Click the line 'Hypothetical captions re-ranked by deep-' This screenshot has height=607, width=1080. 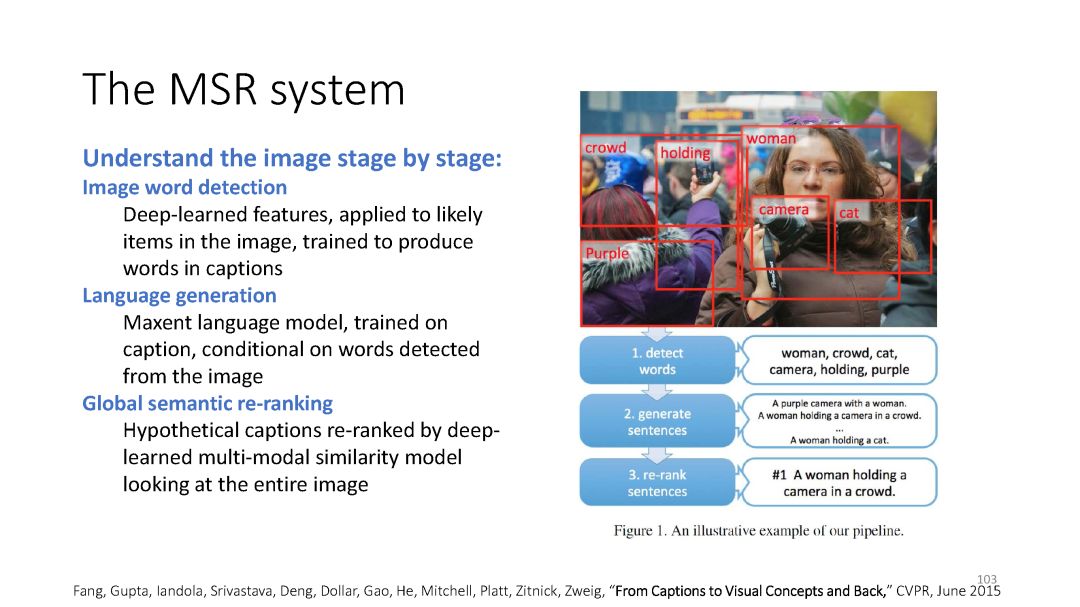pos(311,431)
